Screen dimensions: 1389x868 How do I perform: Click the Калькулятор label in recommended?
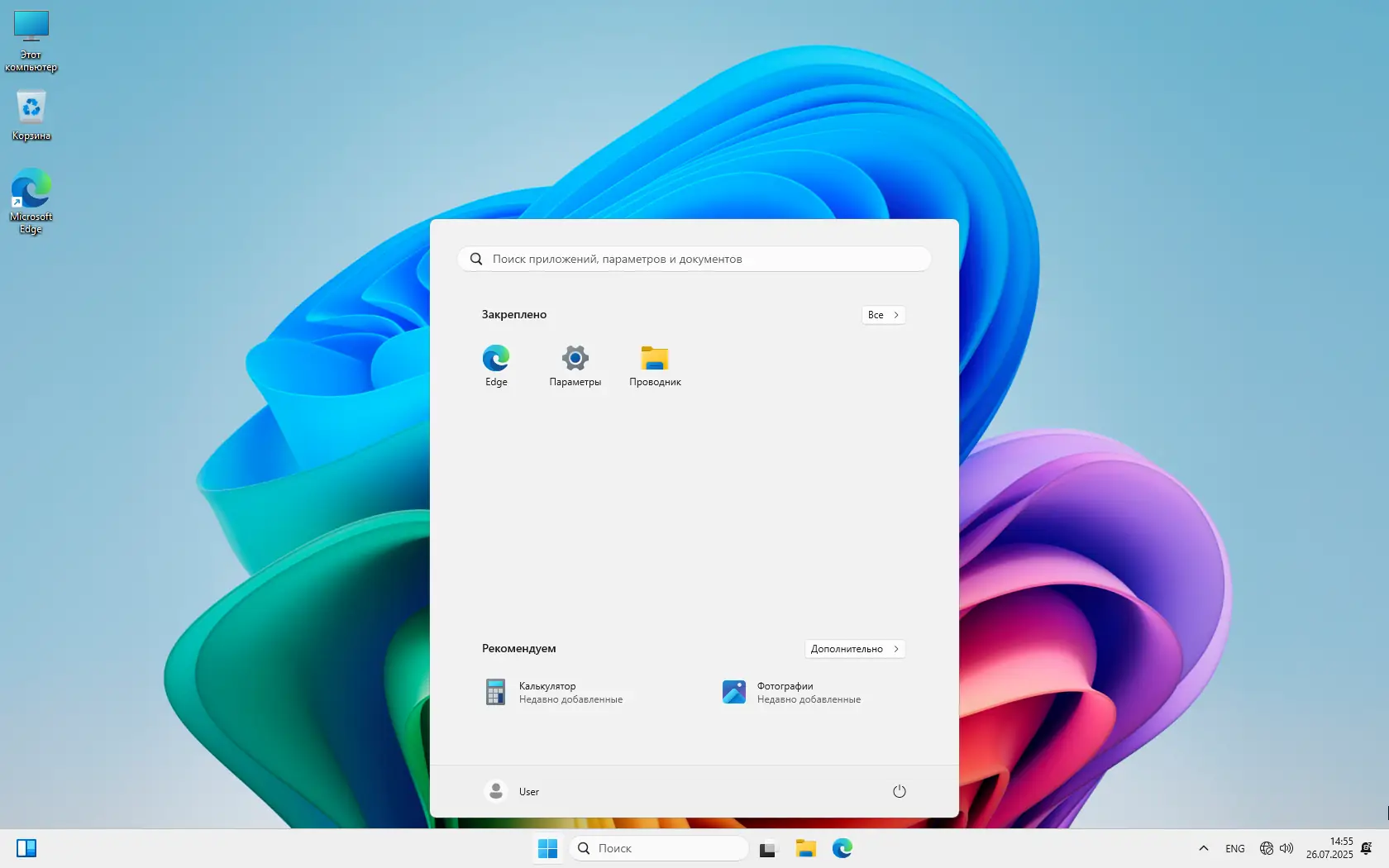(547, 686)
